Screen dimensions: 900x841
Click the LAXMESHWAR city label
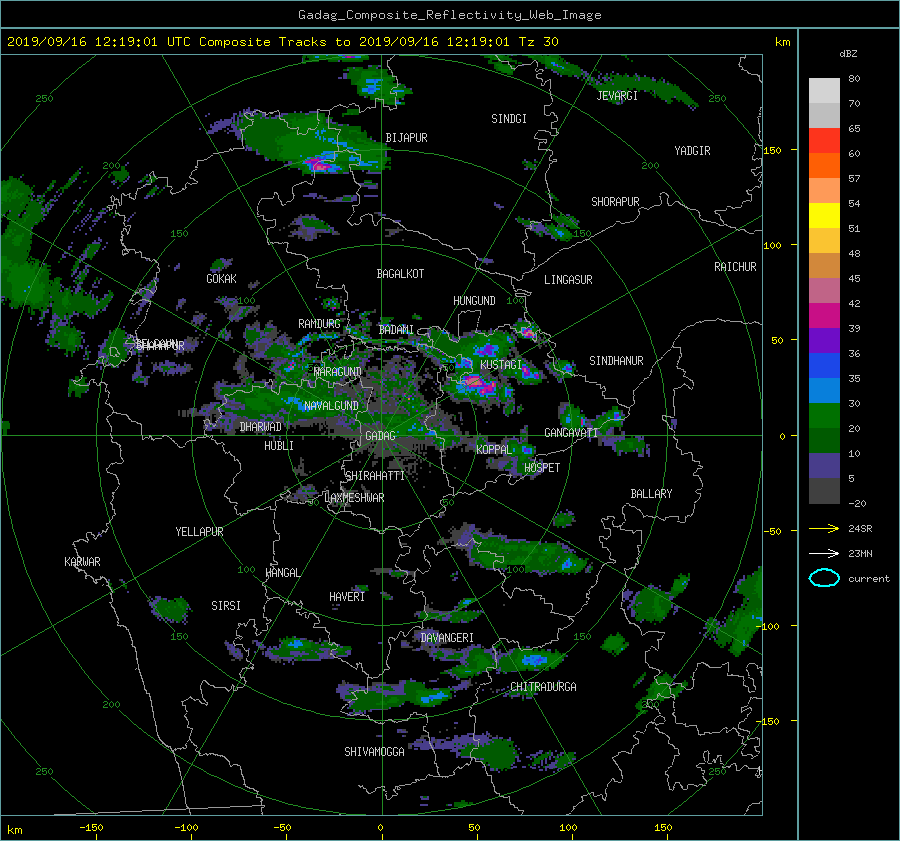point(354,498)
